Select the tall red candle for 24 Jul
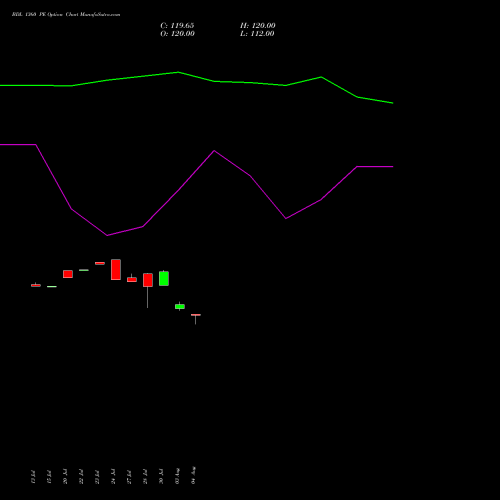500x500 pixels. [x=116, y=269]
